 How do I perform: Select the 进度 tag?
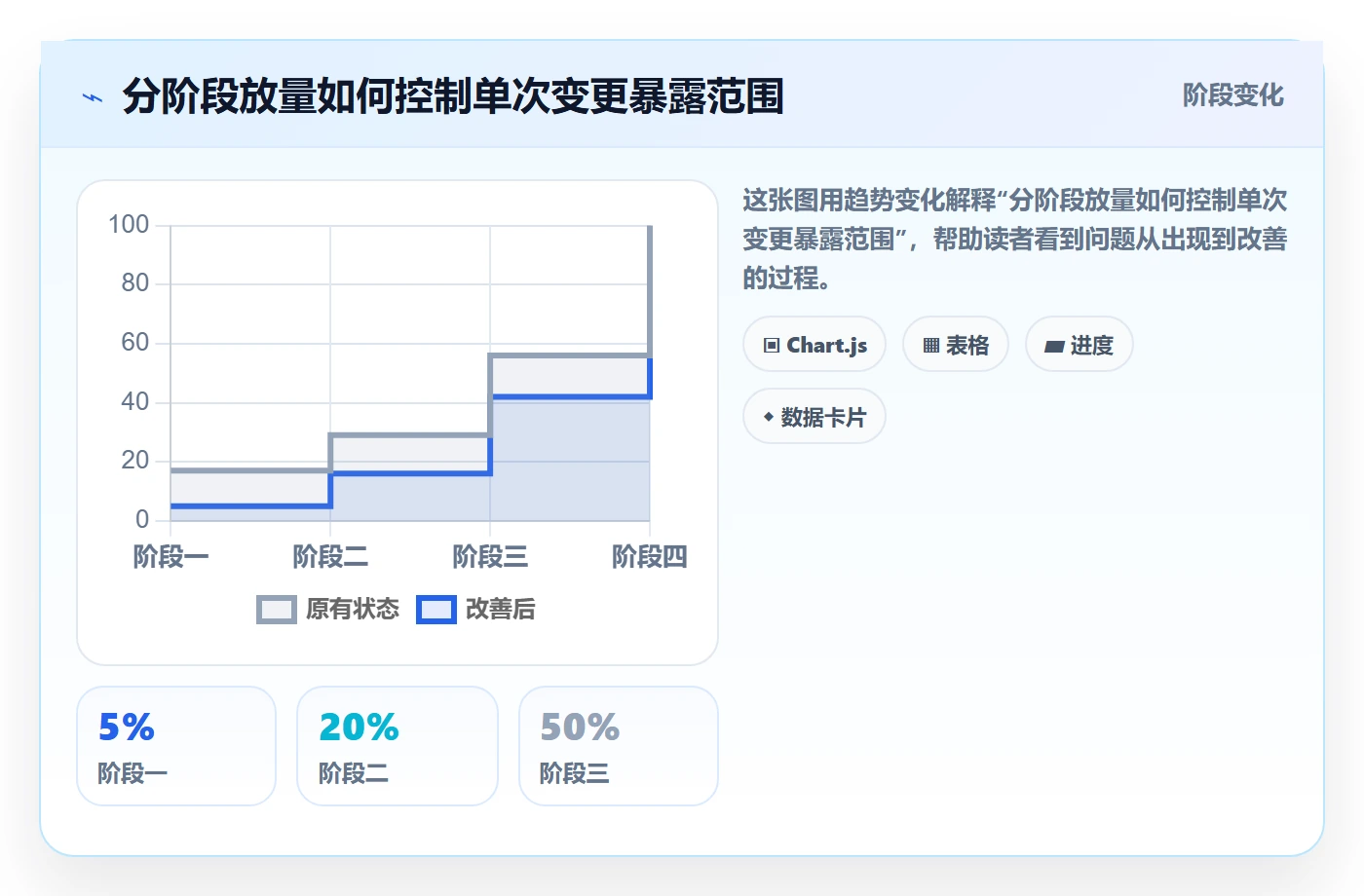(x=1080, y=345)
